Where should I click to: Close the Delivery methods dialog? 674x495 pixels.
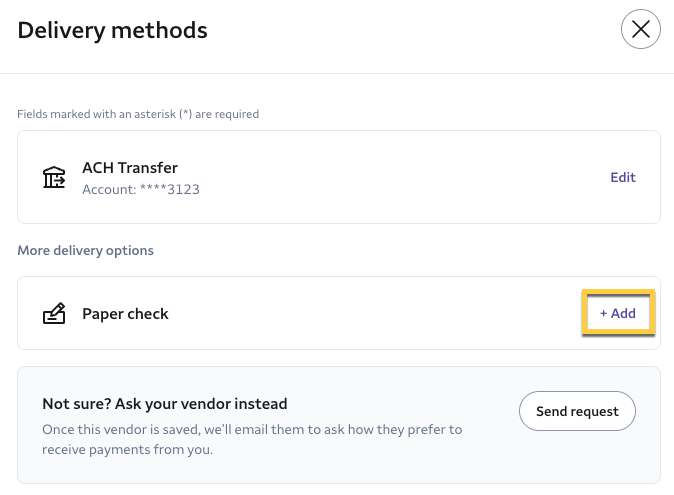641,29
